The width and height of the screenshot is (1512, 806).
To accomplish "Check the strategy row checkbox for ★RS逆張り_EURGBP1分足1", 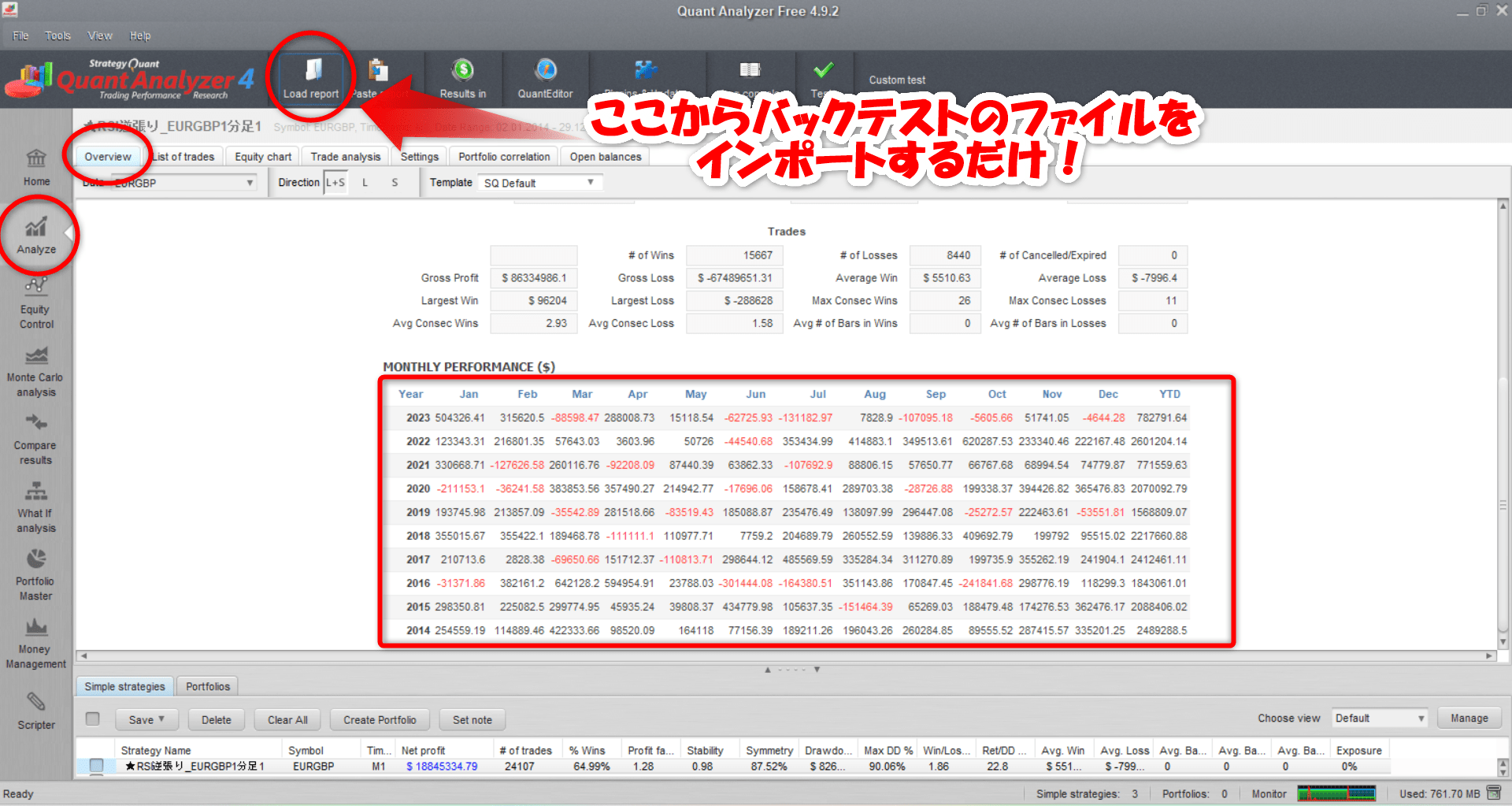I will [96, 766].
